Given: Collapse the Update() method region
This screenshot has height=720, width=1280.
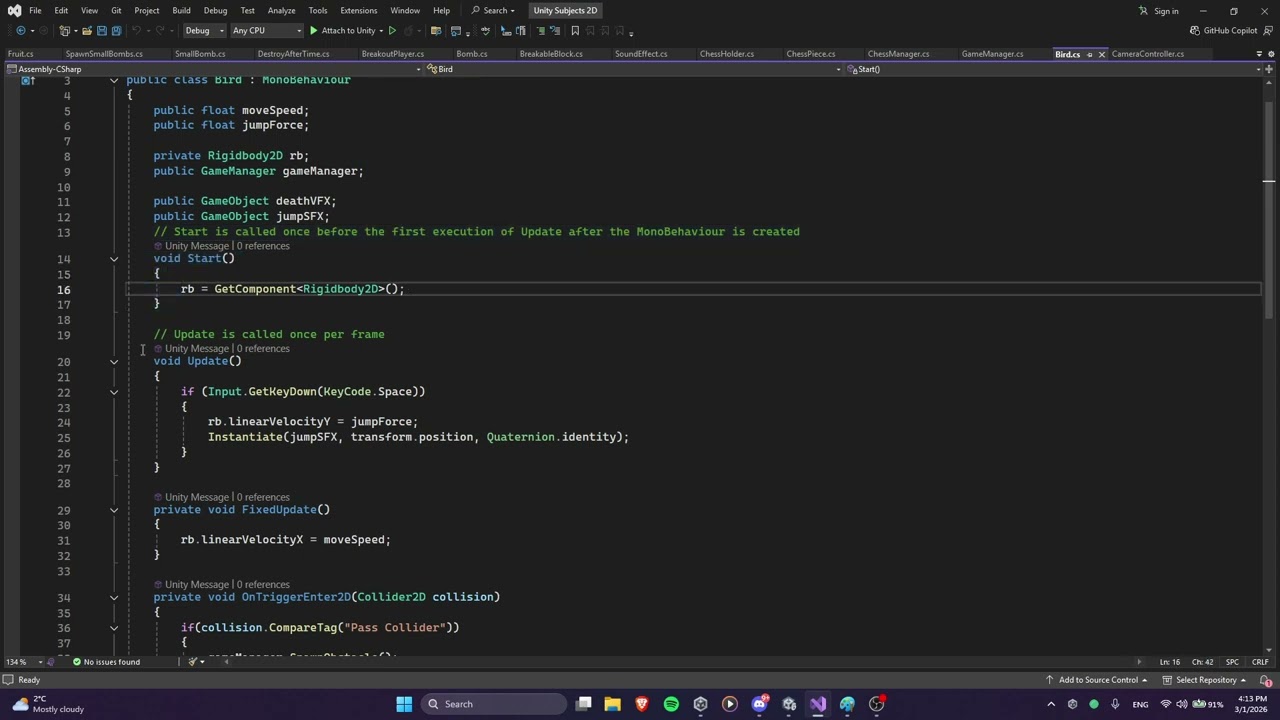Looking at the screenshot, I should click(114, 362).
